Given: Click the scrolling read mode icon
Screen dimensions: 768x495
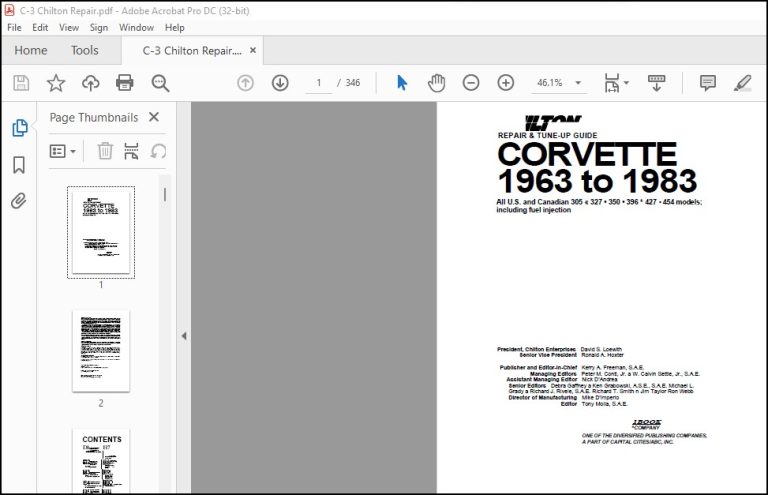Looking at the screenshot, I should pos(656,83).
